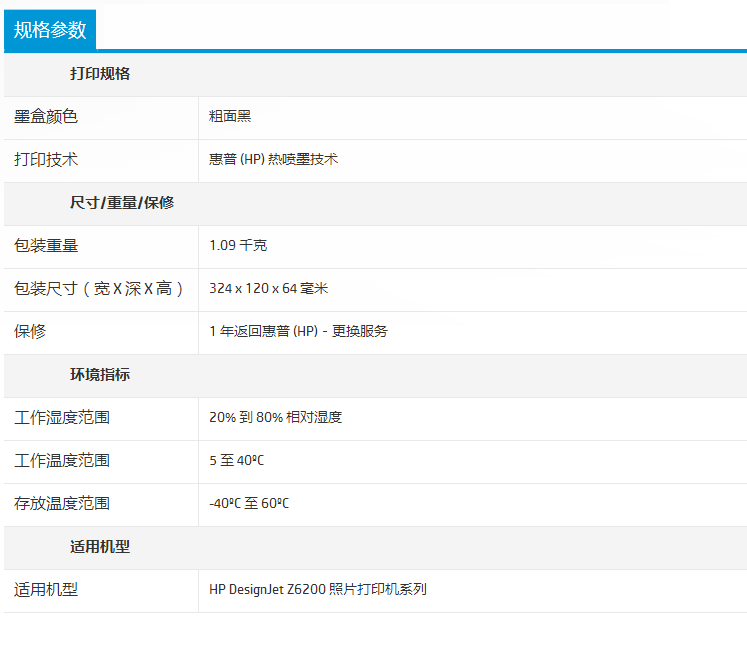Click the 适用机型 row label
This screenshot has height=653, width=747.
[x=46, y=590]
